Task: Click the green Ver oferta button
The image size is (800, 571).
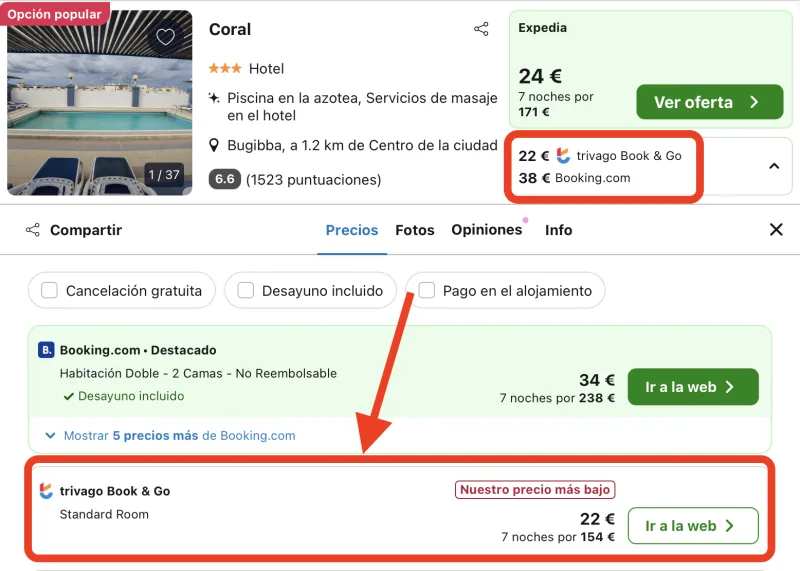Action: coord(710,102)
